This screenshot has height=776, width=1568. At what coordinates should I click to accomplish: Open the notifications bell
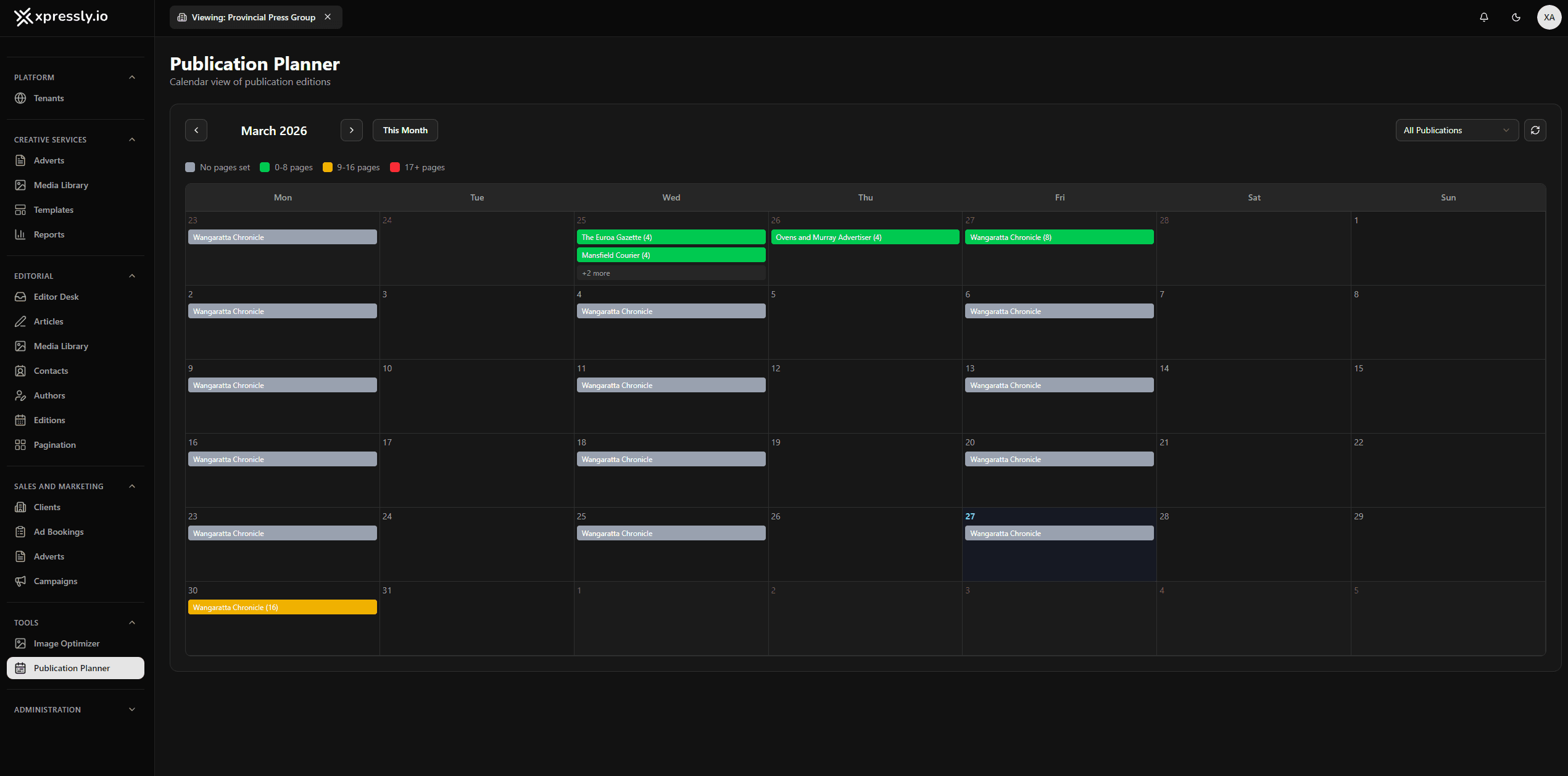tap(1484, 17)
